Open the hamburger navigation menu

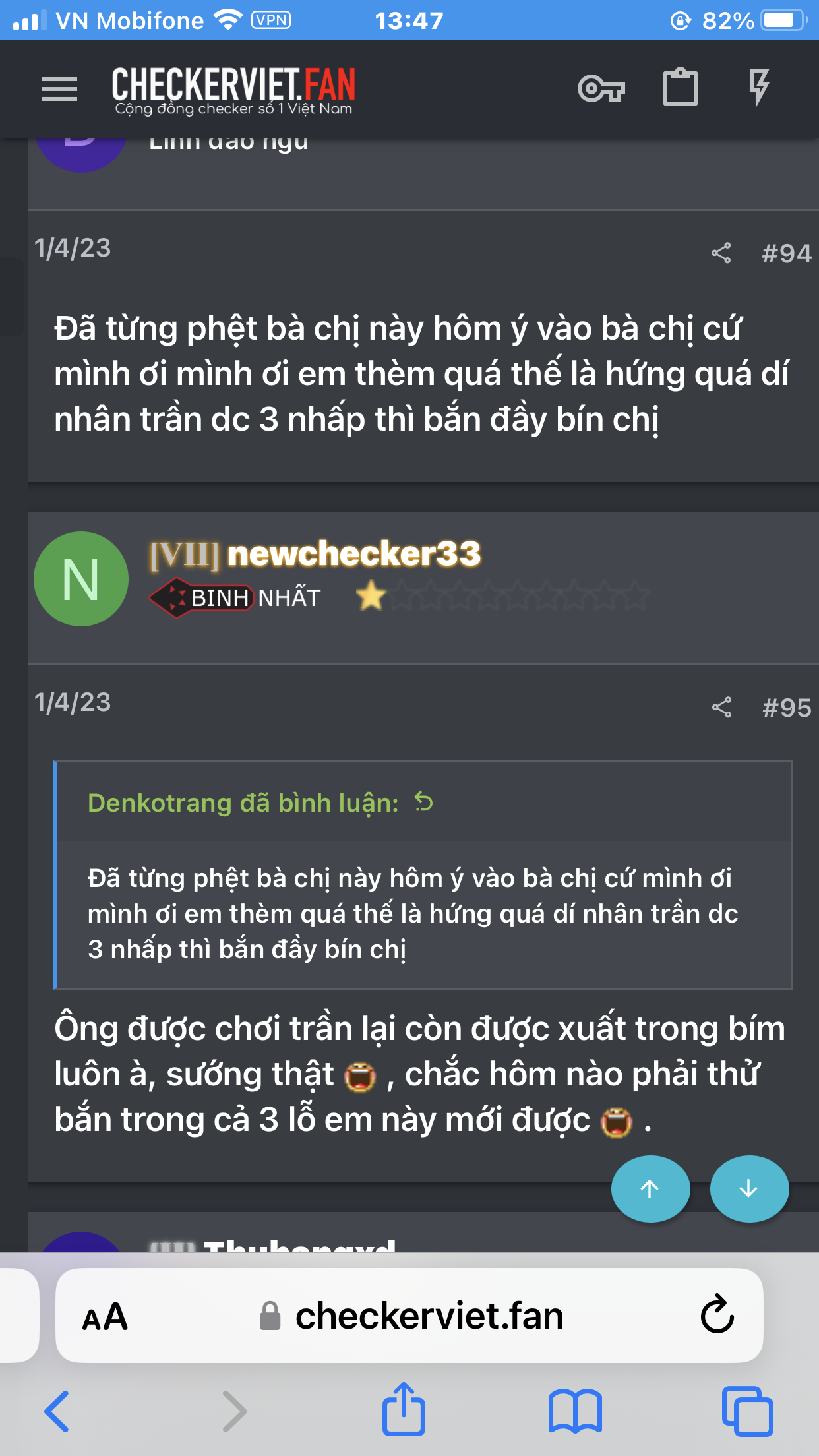coord(59,89)
